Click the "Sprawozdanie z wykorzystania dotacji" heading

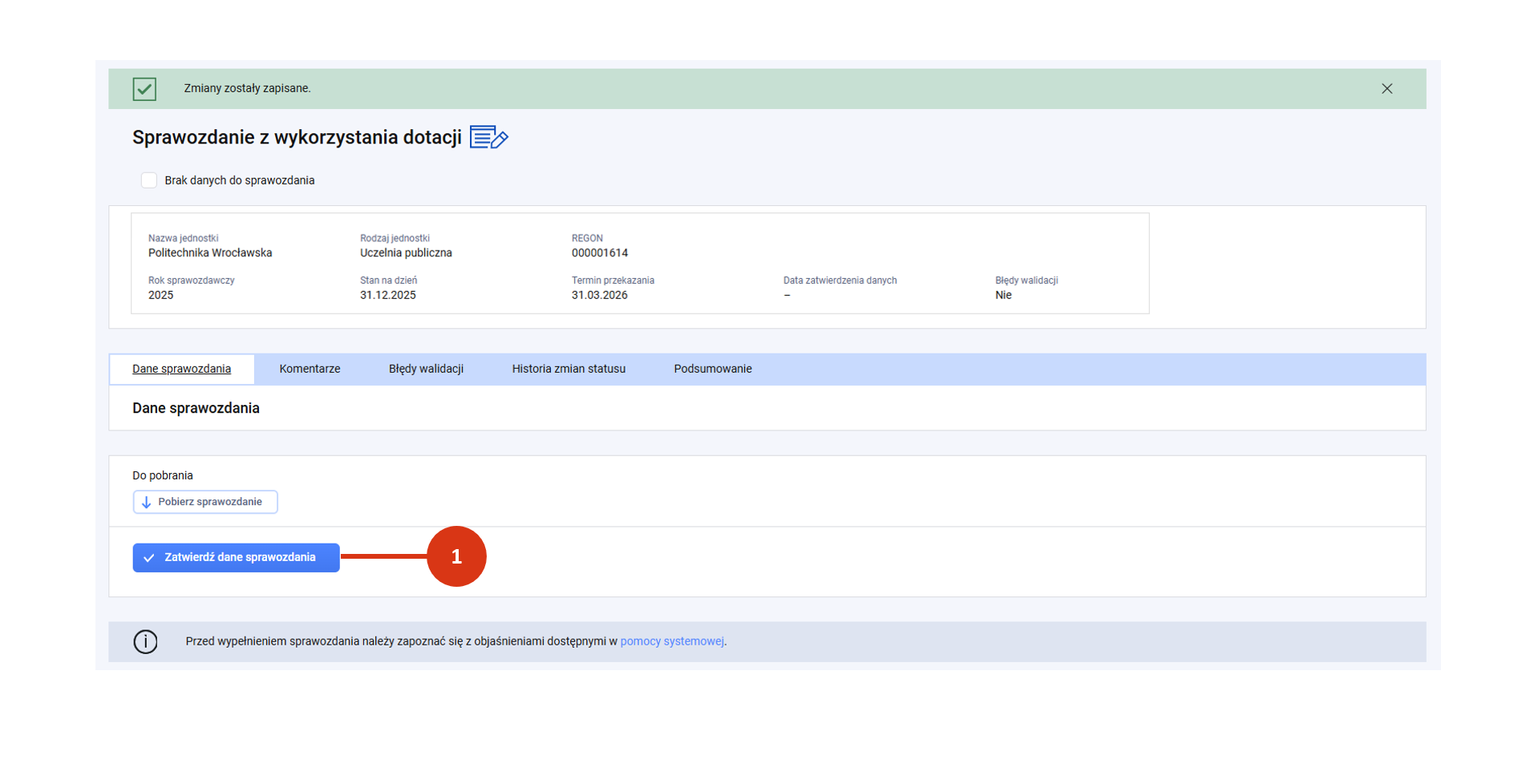(x=297, y=138)
